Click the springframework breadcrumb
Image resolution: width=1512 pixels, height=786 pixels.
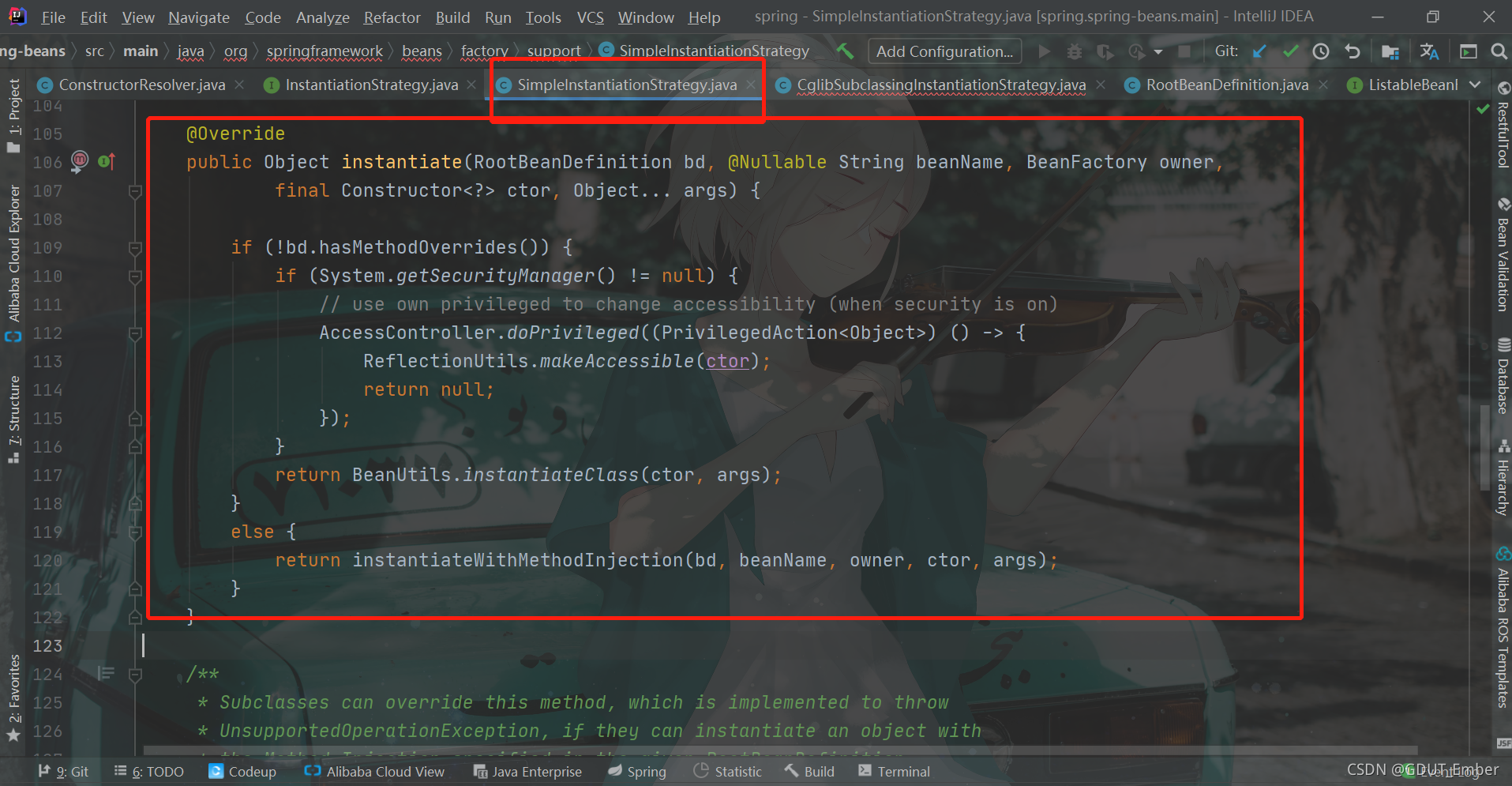[325, 51]
